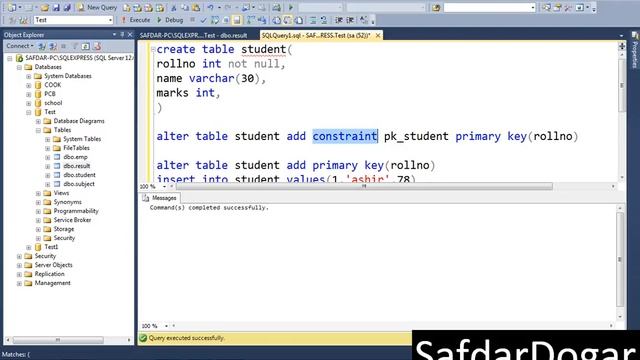Select the Synonyms folder

[67, 202]
